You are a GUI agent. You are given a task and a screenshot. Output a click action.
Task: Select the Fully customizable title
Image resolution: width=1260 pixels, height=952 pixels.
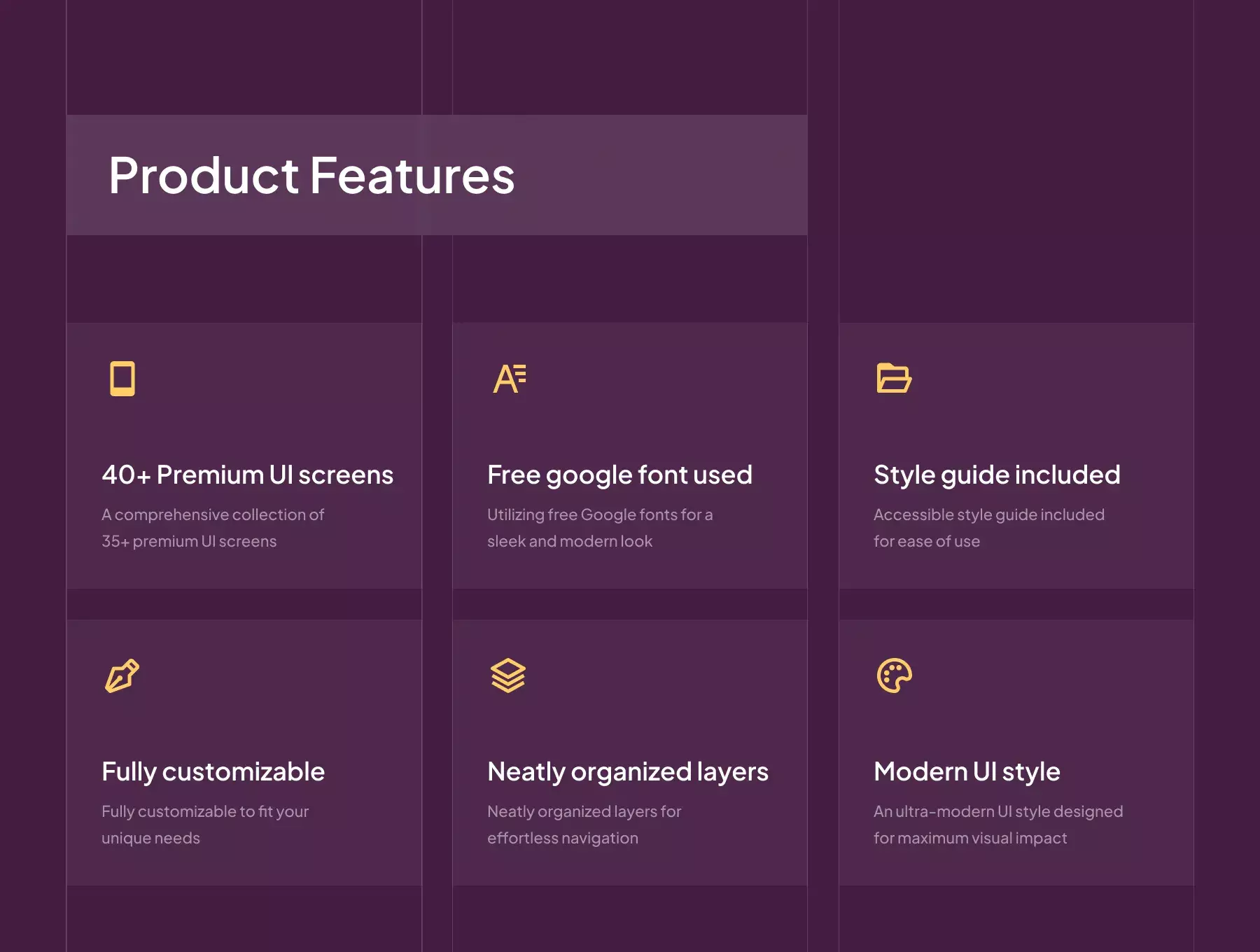(213, 772)
